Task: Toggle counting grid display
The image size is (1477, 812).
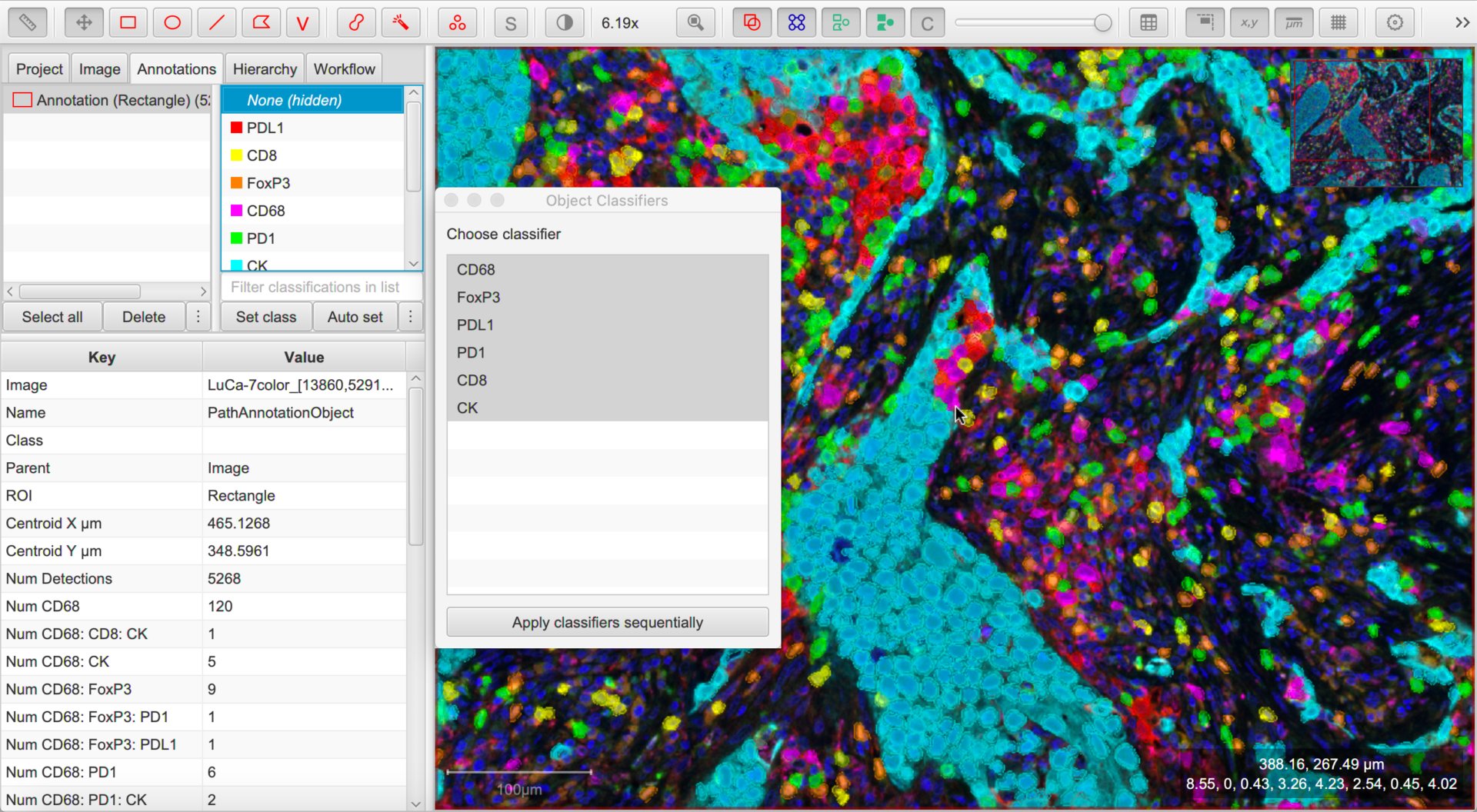Action: pyautogui.click(x=1339, y=23)
